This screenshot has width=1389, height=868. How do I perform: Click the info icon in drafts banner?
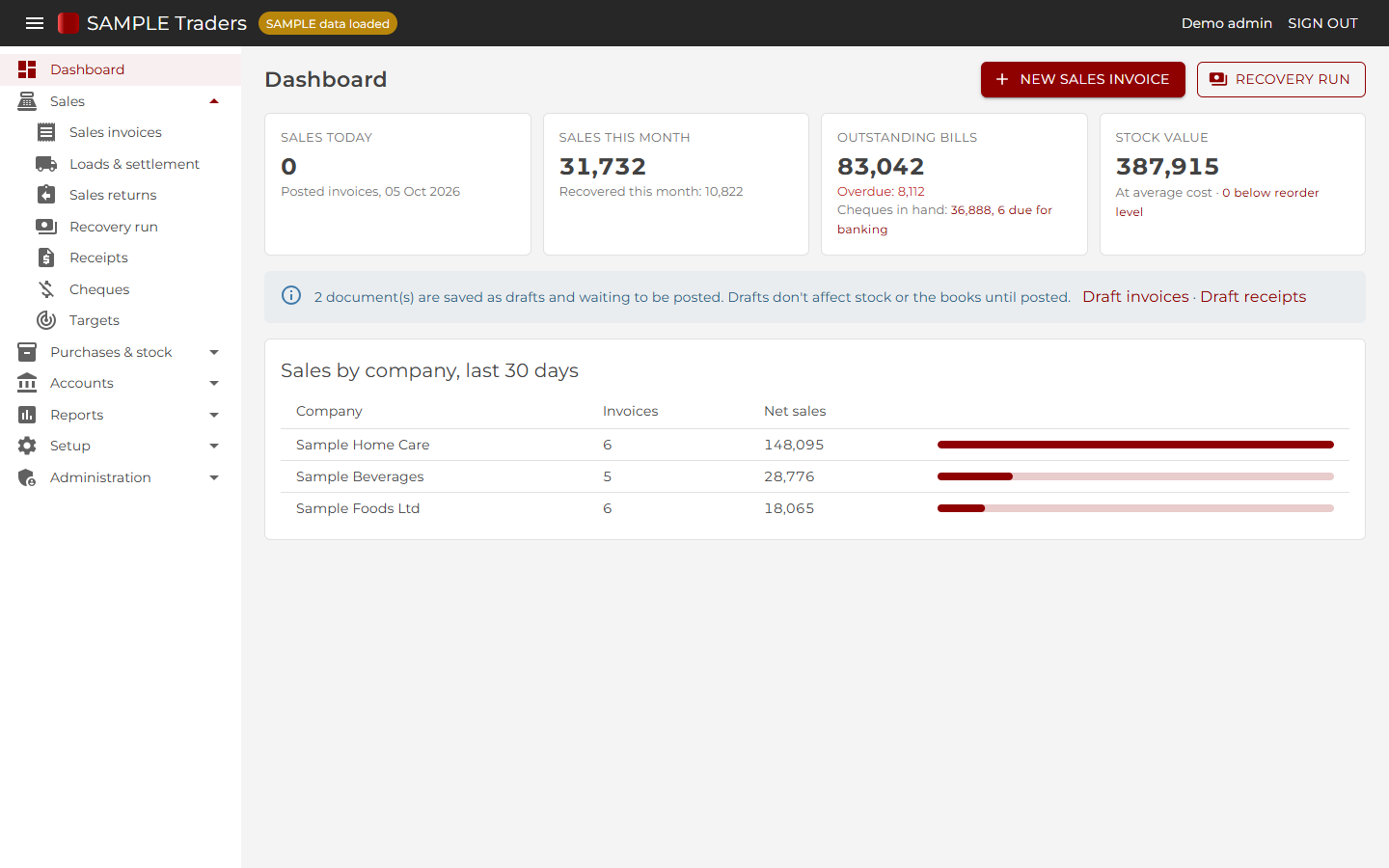click(291, 295)
